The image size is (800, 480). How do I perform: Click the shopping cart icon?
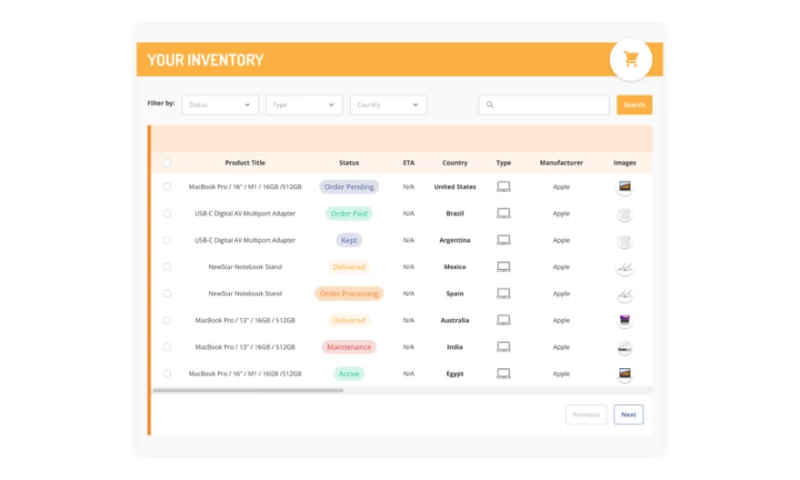click(x=631, y=59)
